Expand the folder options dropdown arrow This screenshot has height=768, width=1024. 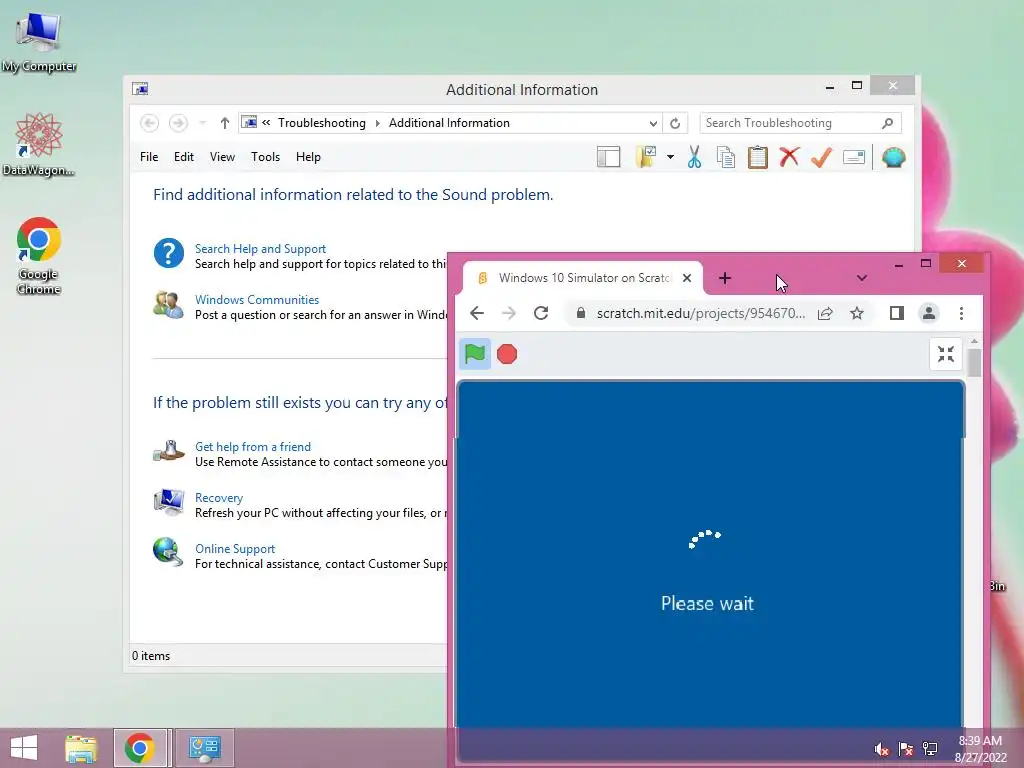(671, 157)
